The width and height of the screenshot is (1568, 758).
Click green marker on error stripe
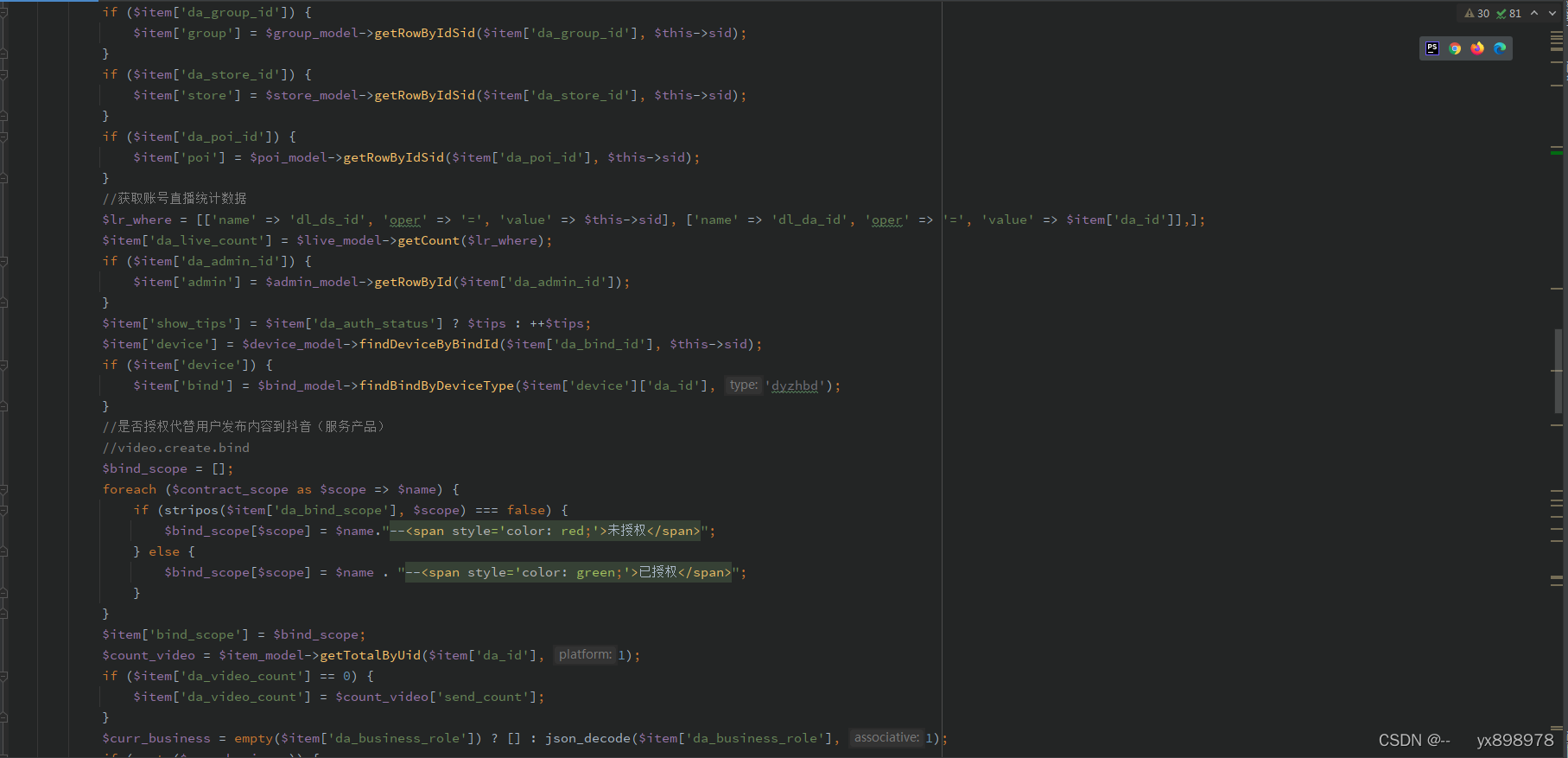(1557, 153)
